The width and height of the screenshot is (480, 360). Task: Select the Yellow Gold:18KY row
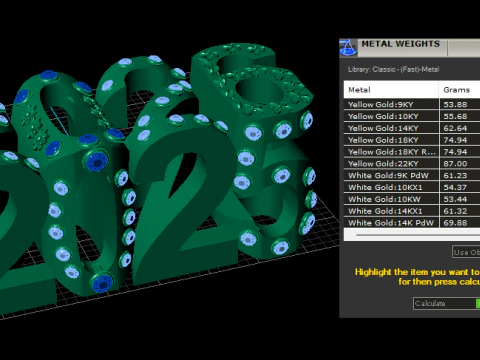[x=412, y=140]
